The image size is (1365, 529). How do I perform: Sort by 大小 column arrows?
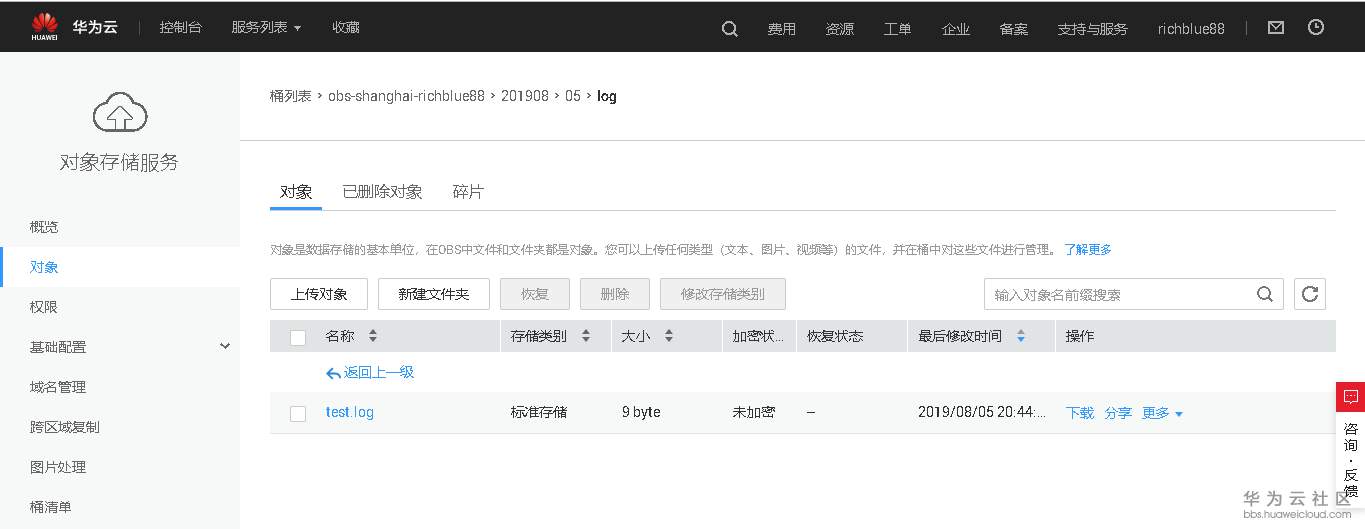click(669, 336)
